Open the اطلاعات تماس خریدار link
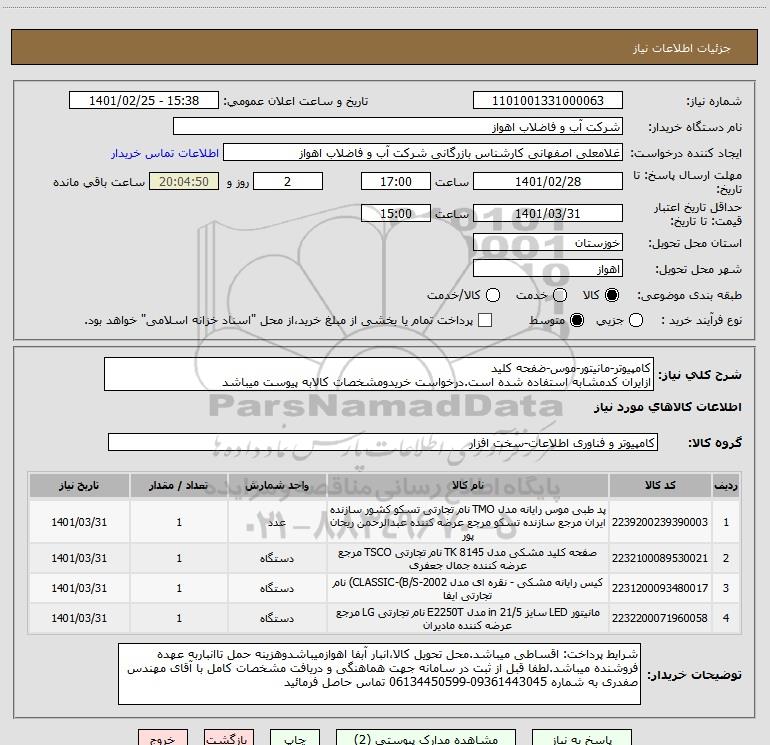Image resolution: width=770 pixels, height=745 pixels. pyautogui.click(x=165, y=153)
